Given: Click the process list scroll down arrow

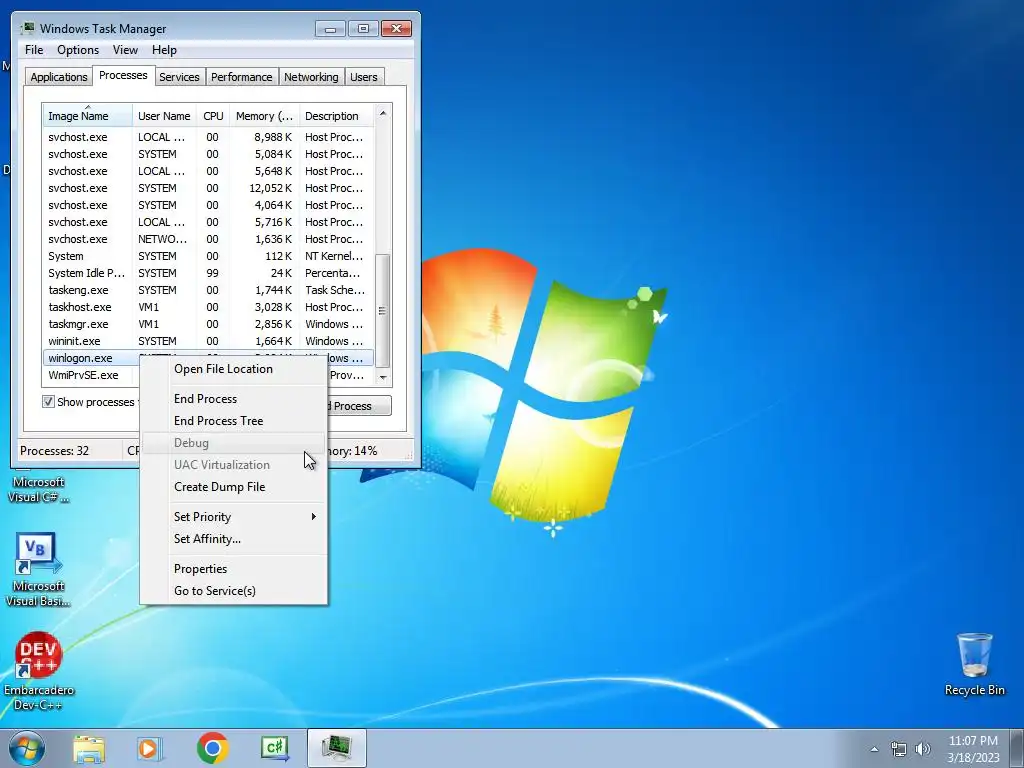Looking at the screenshot, I should pyautogui.click(x=383, y=377).
